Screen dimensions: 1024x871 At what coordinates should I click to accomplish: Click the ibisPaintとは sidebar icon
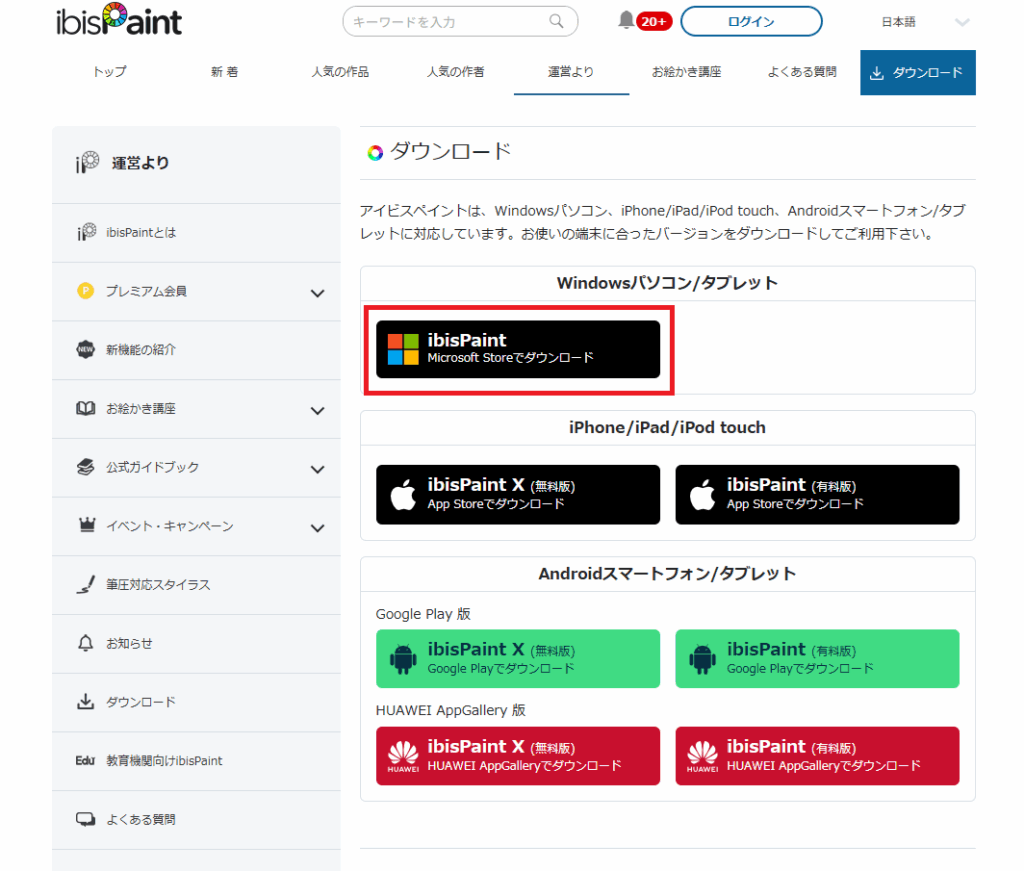86,232
